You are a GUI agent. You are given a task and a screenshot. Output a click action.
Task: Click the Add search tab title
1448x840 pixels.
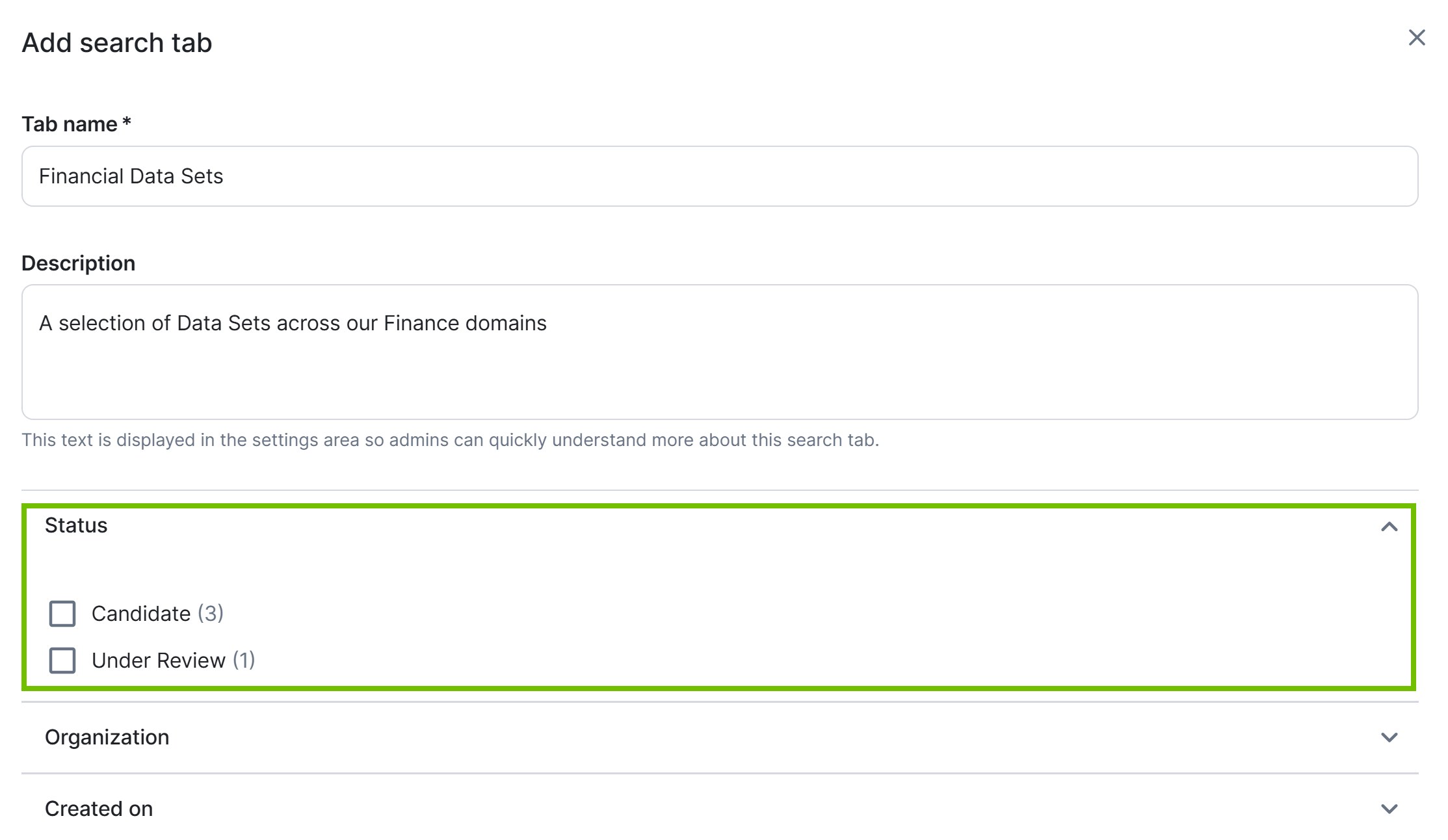[x=116, y=42]
